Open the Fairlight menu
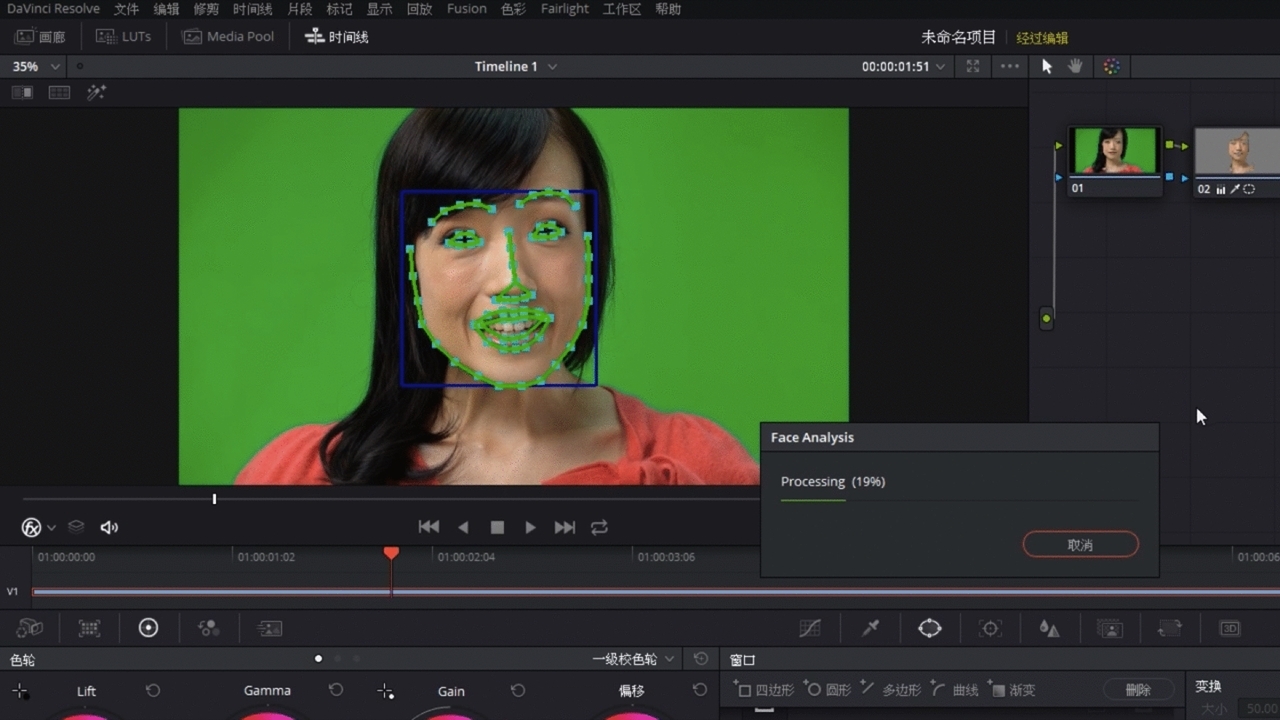 tap(565, 9)
